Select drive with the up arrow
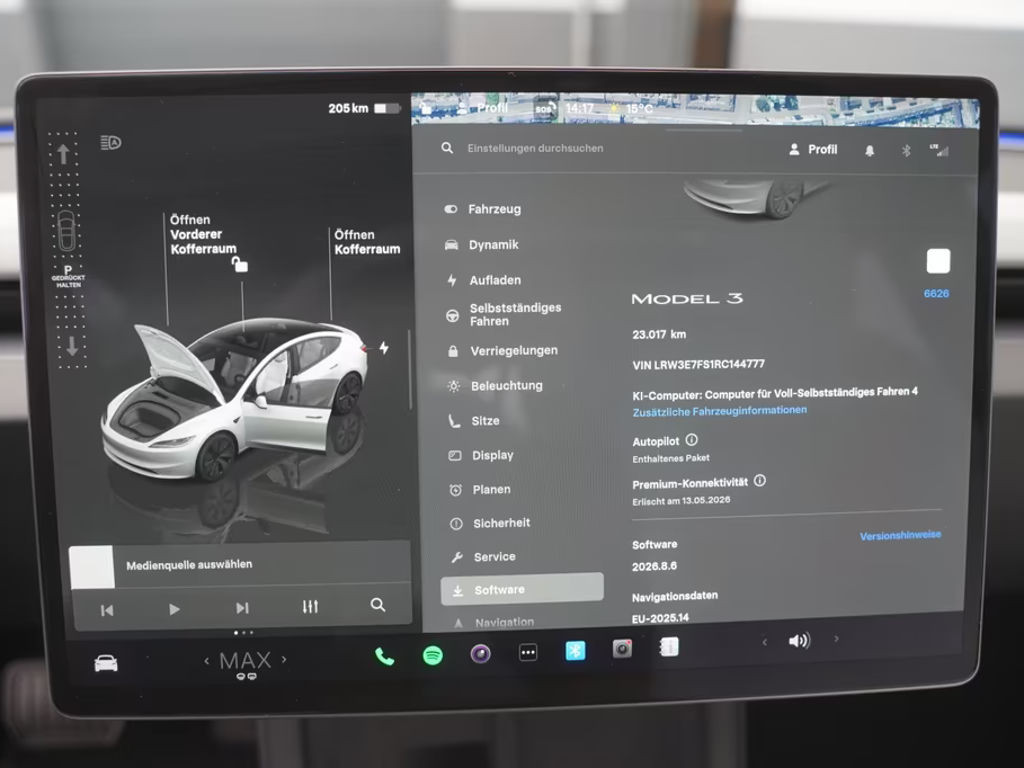Image resolution: width=1024 pixels, height=768 pixels. click(x=63, y=154)
